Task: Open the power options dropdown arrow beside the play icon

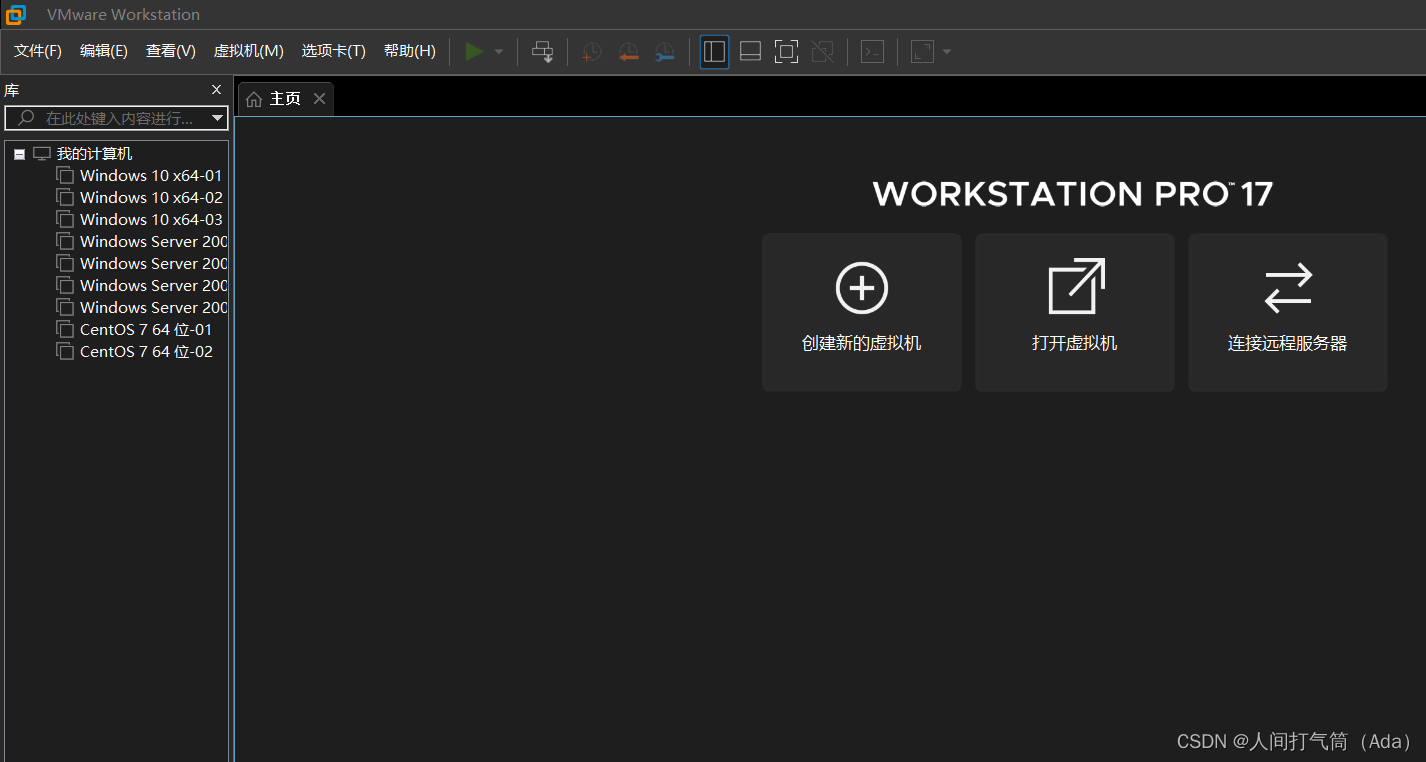Action: 499,52
